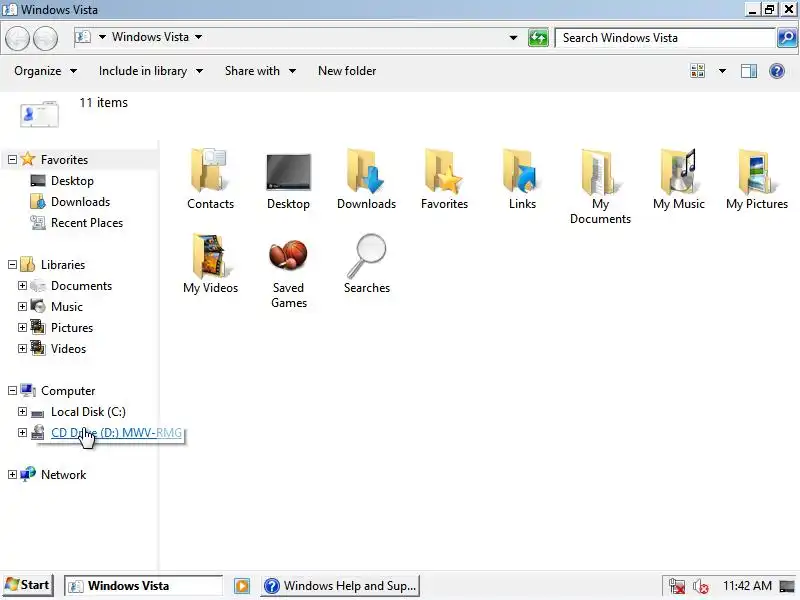The width and height of the screenshot is (800, 600).
Task: Select Music library in sidebar
Action: pos(67,307)
